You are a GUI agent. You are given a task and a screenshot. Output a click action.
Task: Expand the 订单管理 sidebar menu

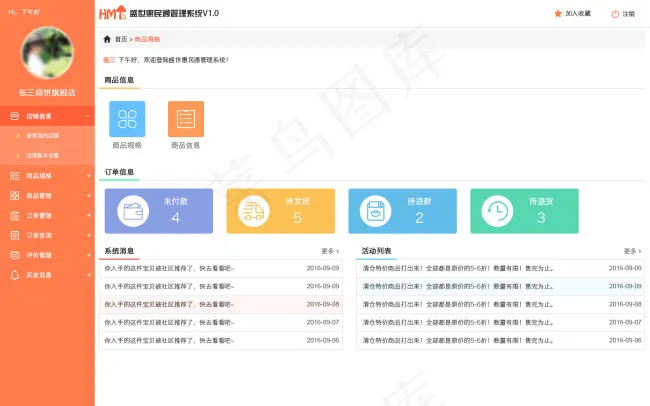[88, 215]
